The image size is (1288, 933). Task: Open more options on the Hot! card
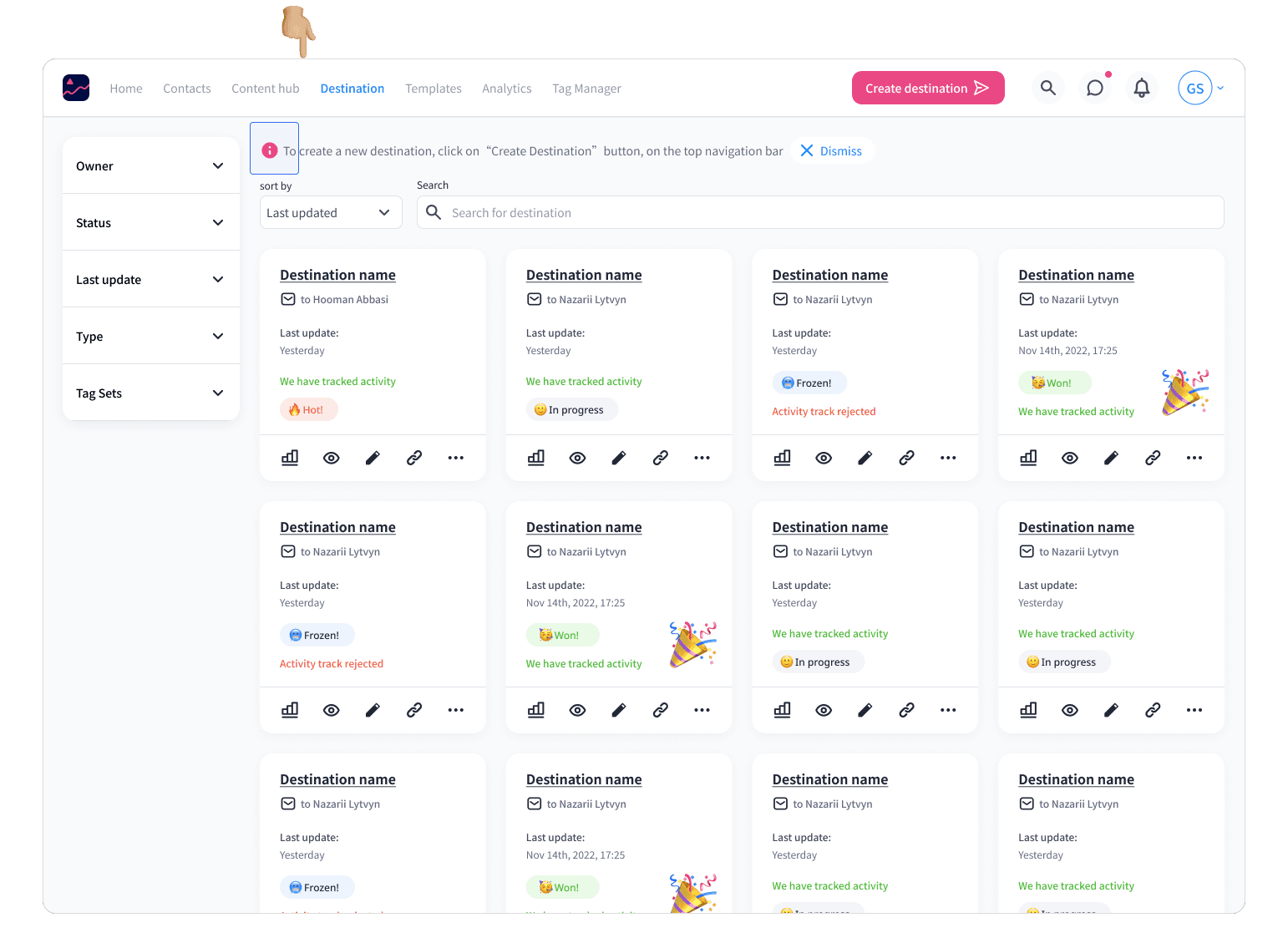tap(456, 458)
